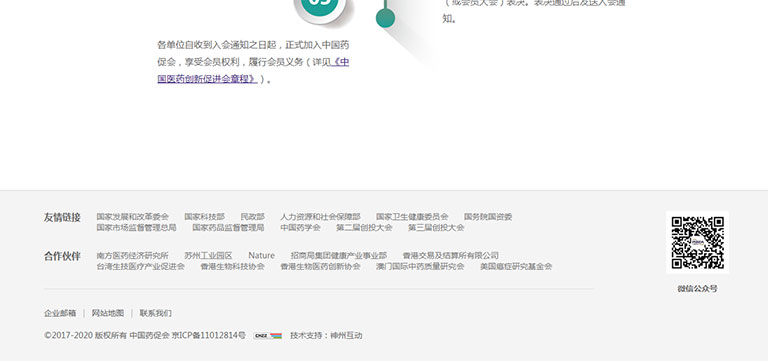The width and height of the screenshot is (768, 361).
Task: Open 网站地图 in the footer
Action: (108, 313)
